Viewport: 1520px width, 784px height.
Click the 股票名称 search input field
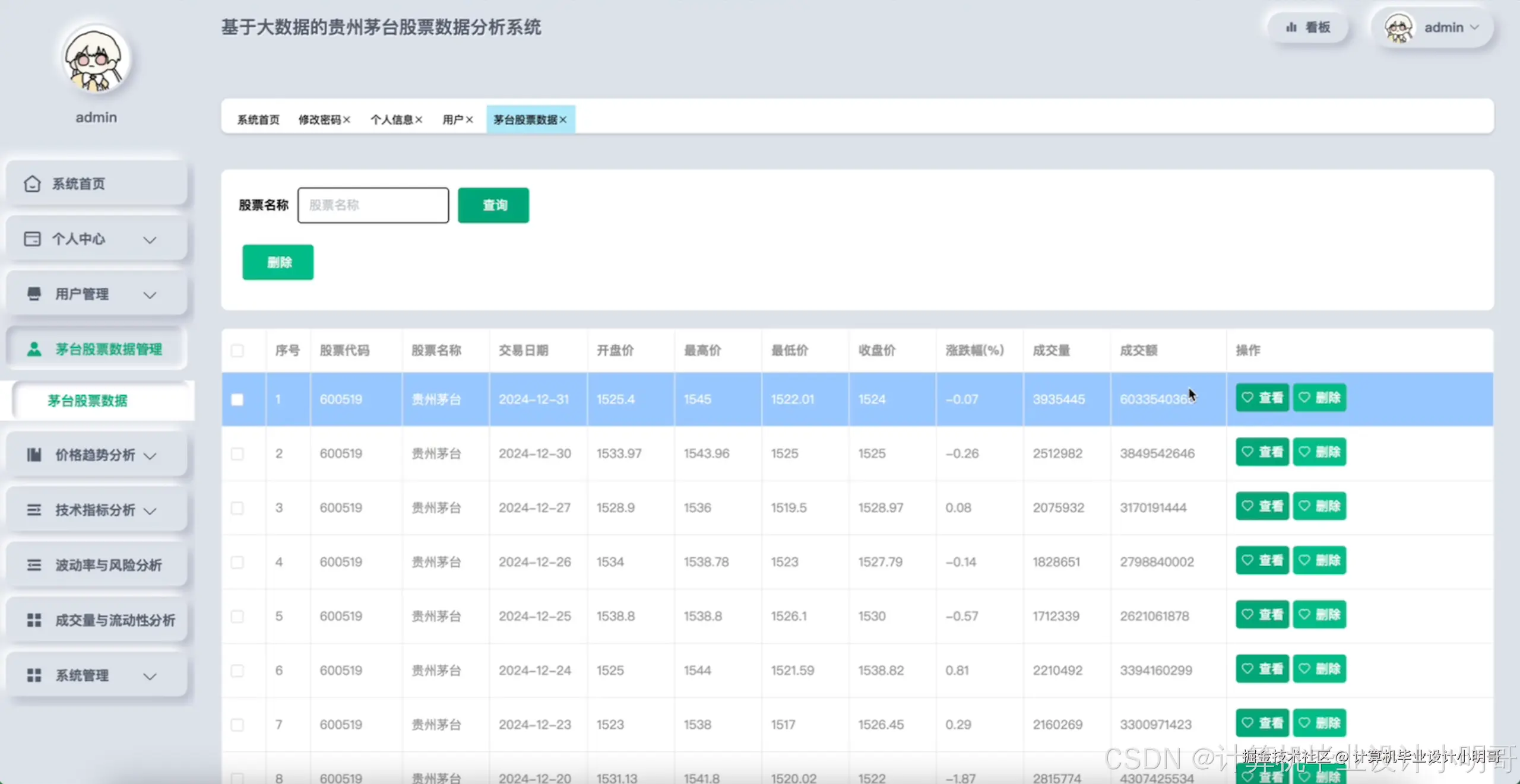(x=373, y=205)
